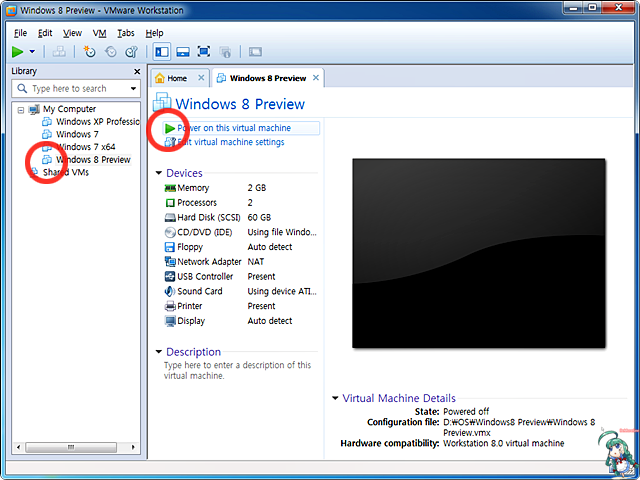
Task: Close the Home tab
Action: (201, 78)
